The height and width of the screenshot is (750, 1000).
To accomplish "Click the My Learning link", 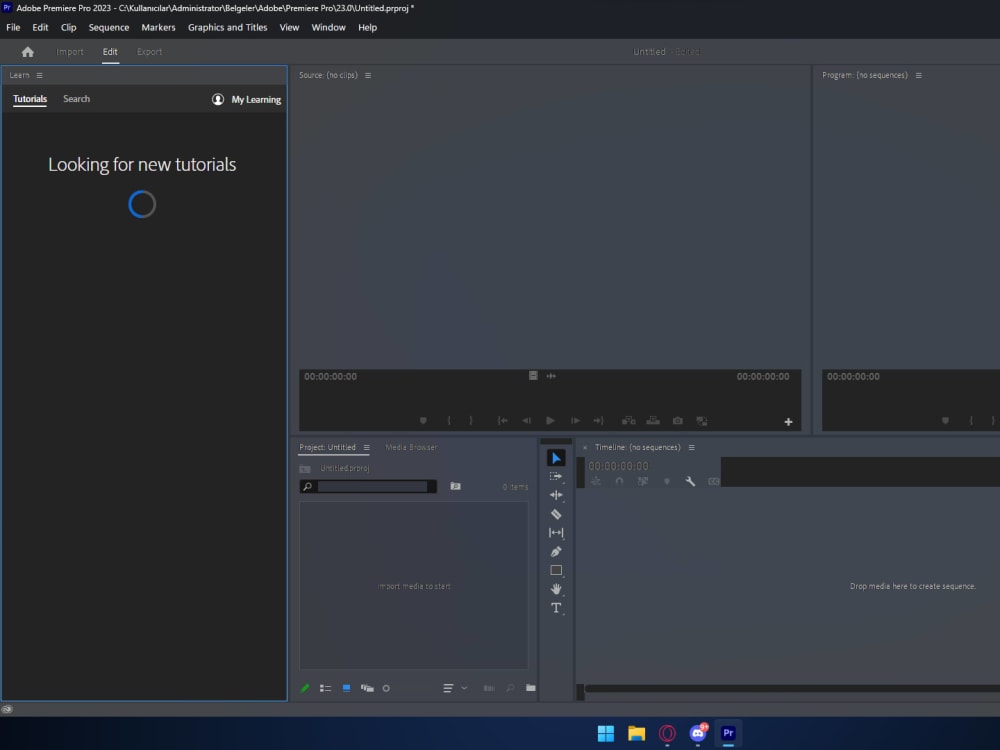I will [x=246, y=99].
